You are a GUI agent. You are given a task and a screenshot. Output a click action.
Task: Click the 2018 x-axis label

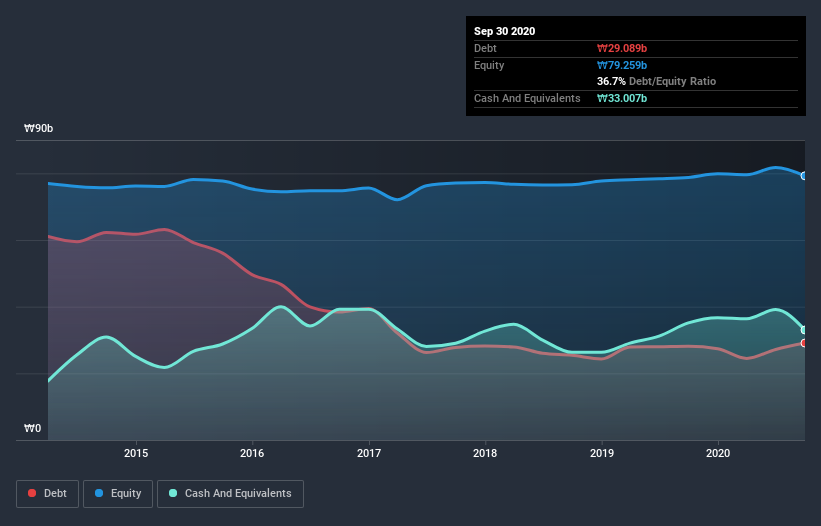[x=485, y=453]
